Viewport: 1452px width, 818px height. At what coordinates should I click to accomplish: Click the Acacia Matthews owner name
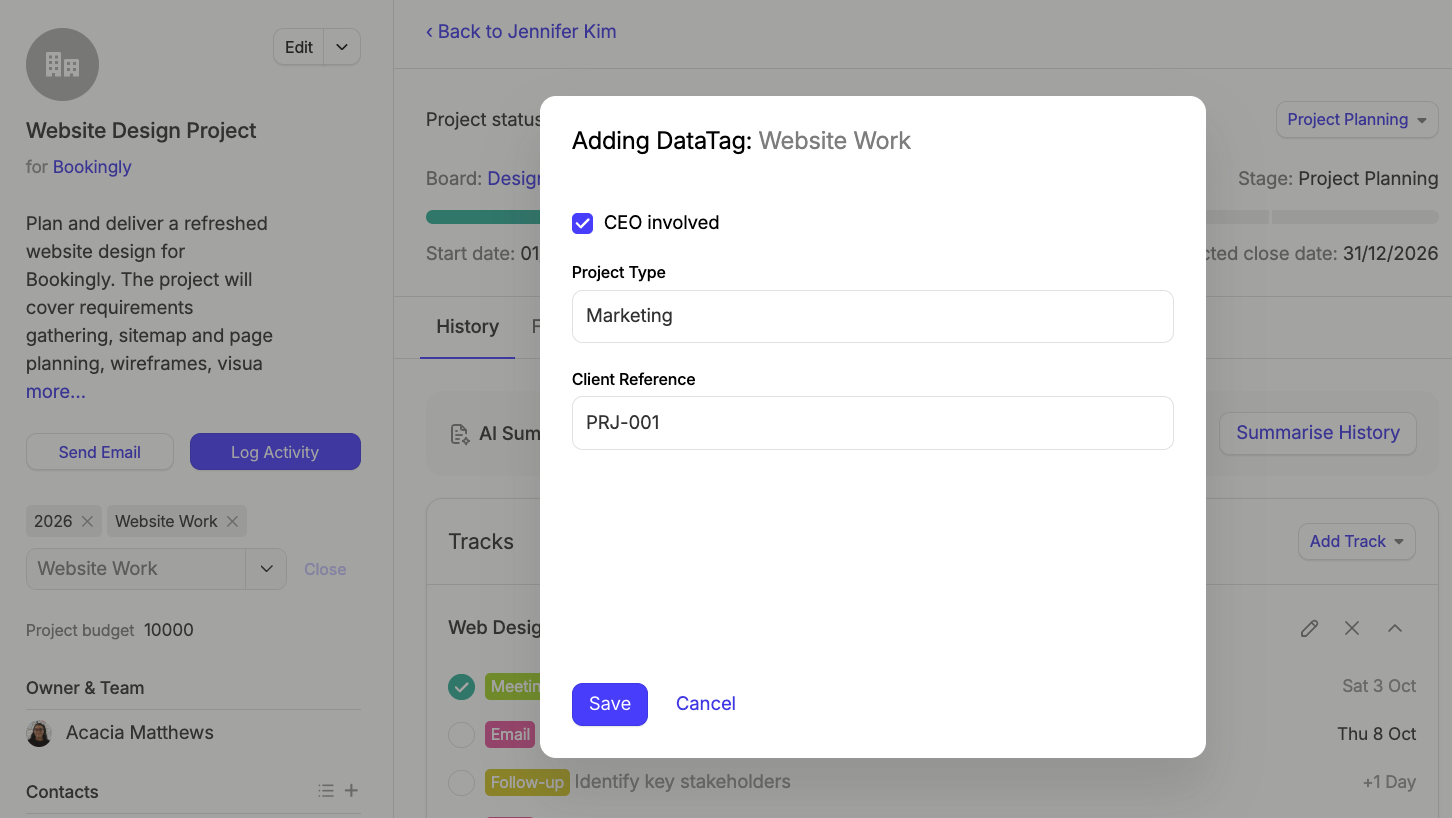[x=140, y=733]
